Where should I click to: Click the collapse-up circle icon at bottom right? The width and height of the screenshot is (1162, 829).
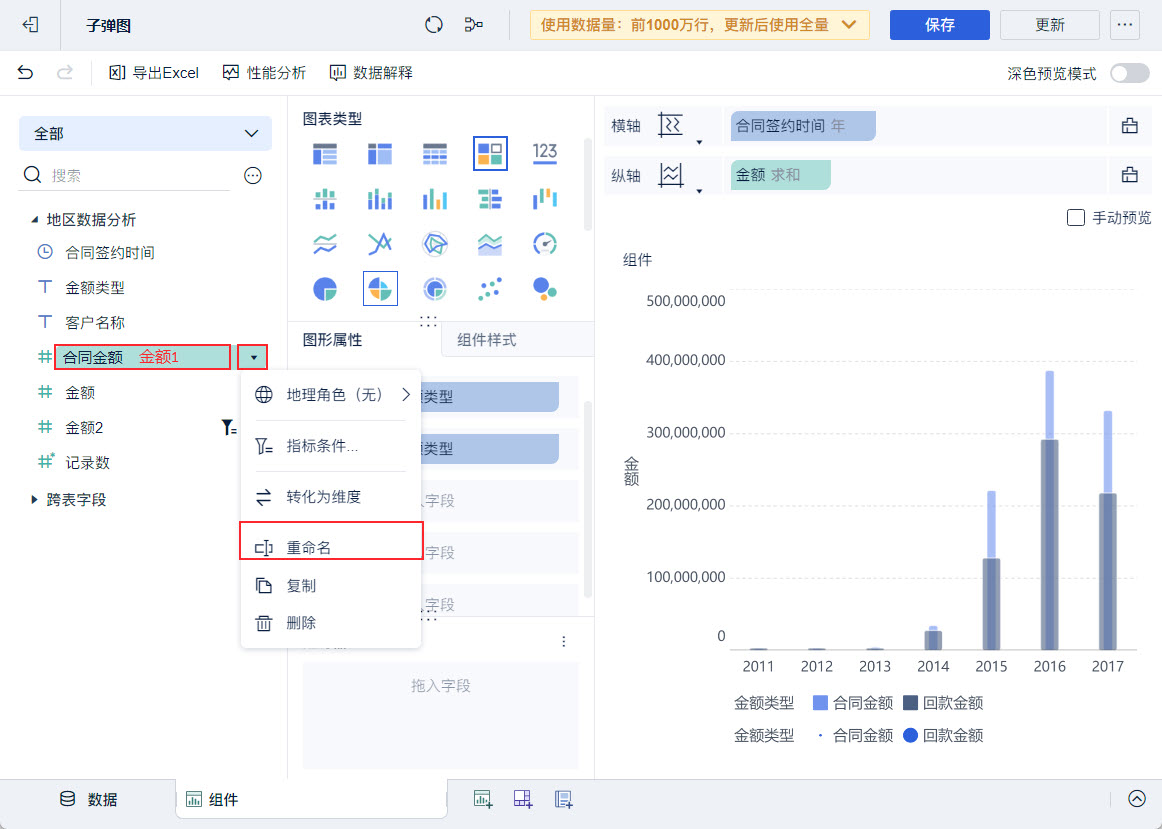pos(1137,799)
